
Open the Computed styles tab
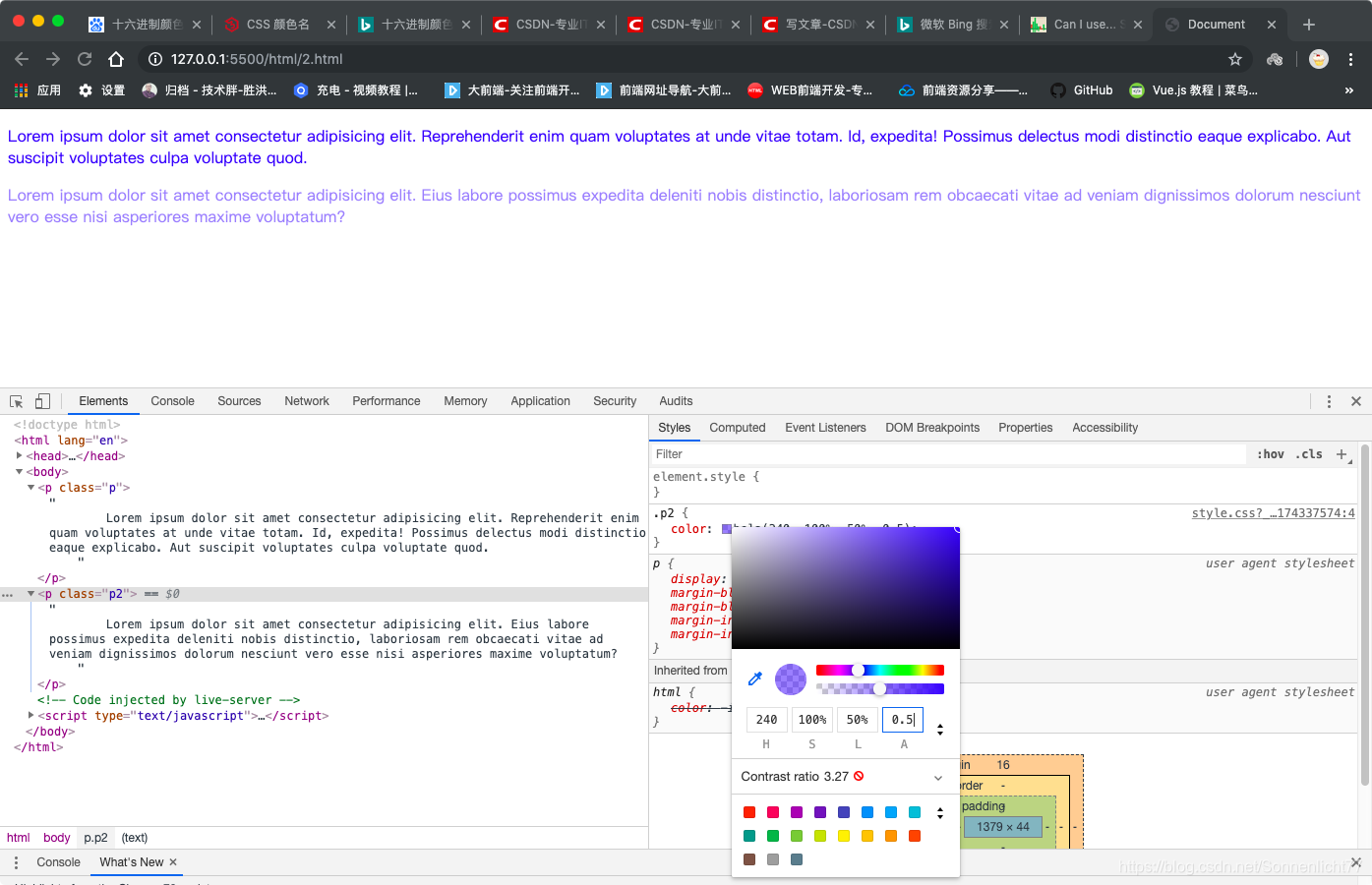(738, 428)
